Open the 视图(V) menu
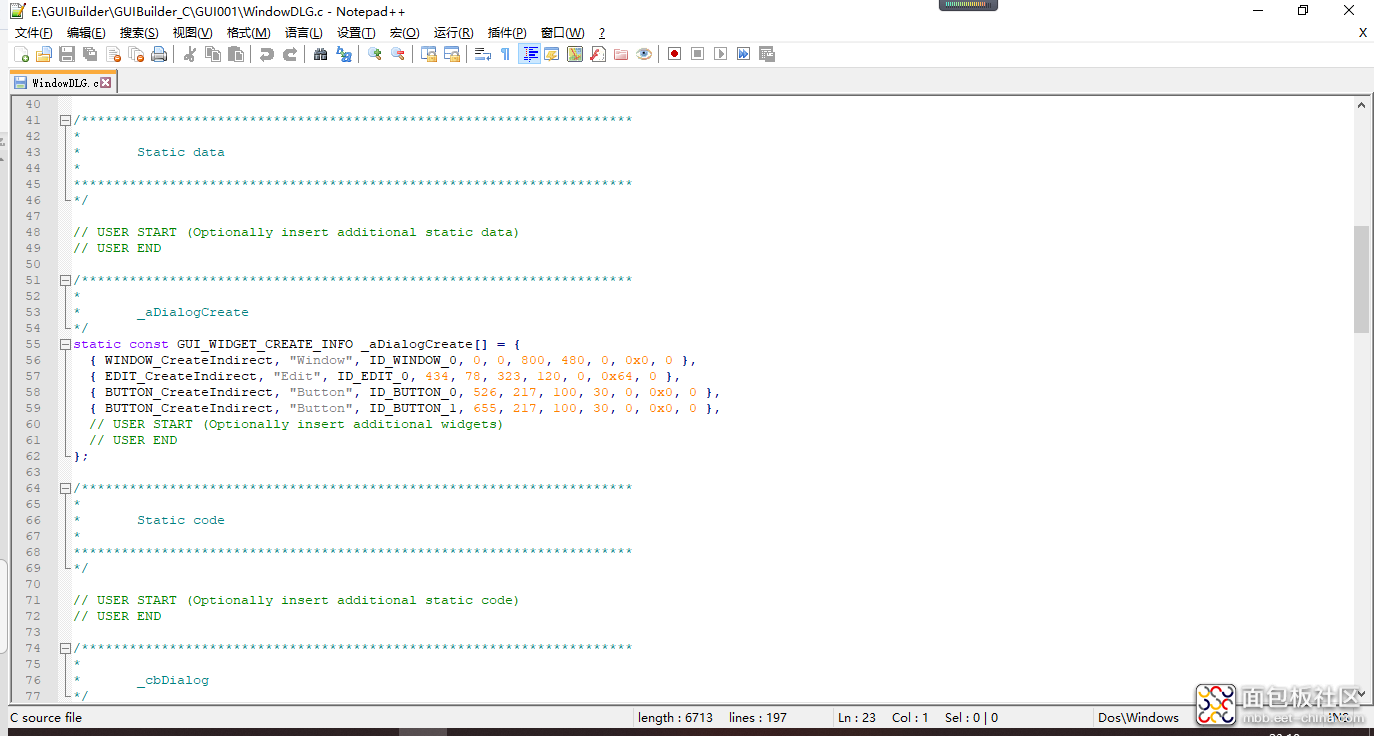This screenshot has height=736, width=1374. [192, 33]
